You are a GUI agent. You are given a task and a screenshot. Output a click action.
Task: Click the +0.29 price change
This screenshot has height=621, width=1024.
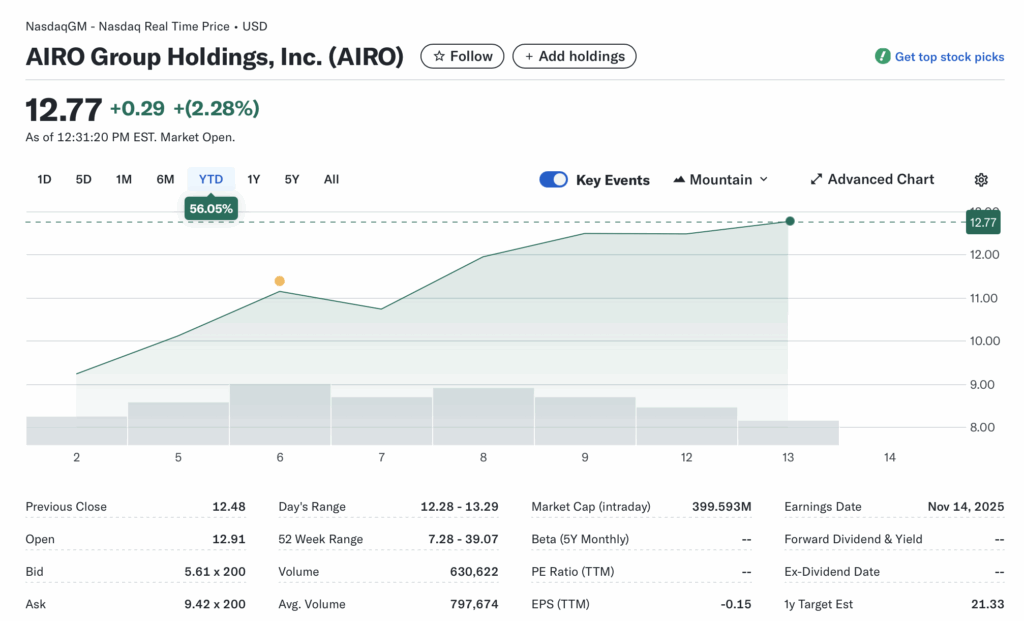coord(137,108)
